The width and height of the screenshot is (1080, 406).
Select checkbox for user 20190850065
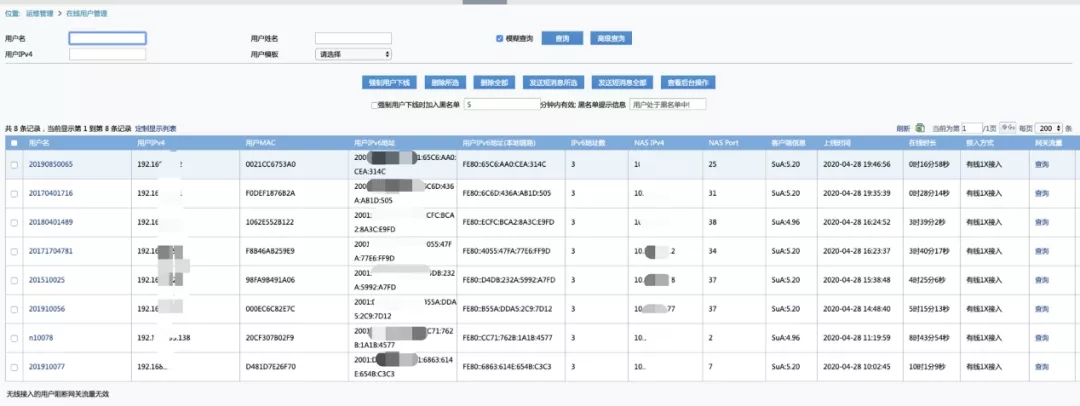(x=13, y=164)
